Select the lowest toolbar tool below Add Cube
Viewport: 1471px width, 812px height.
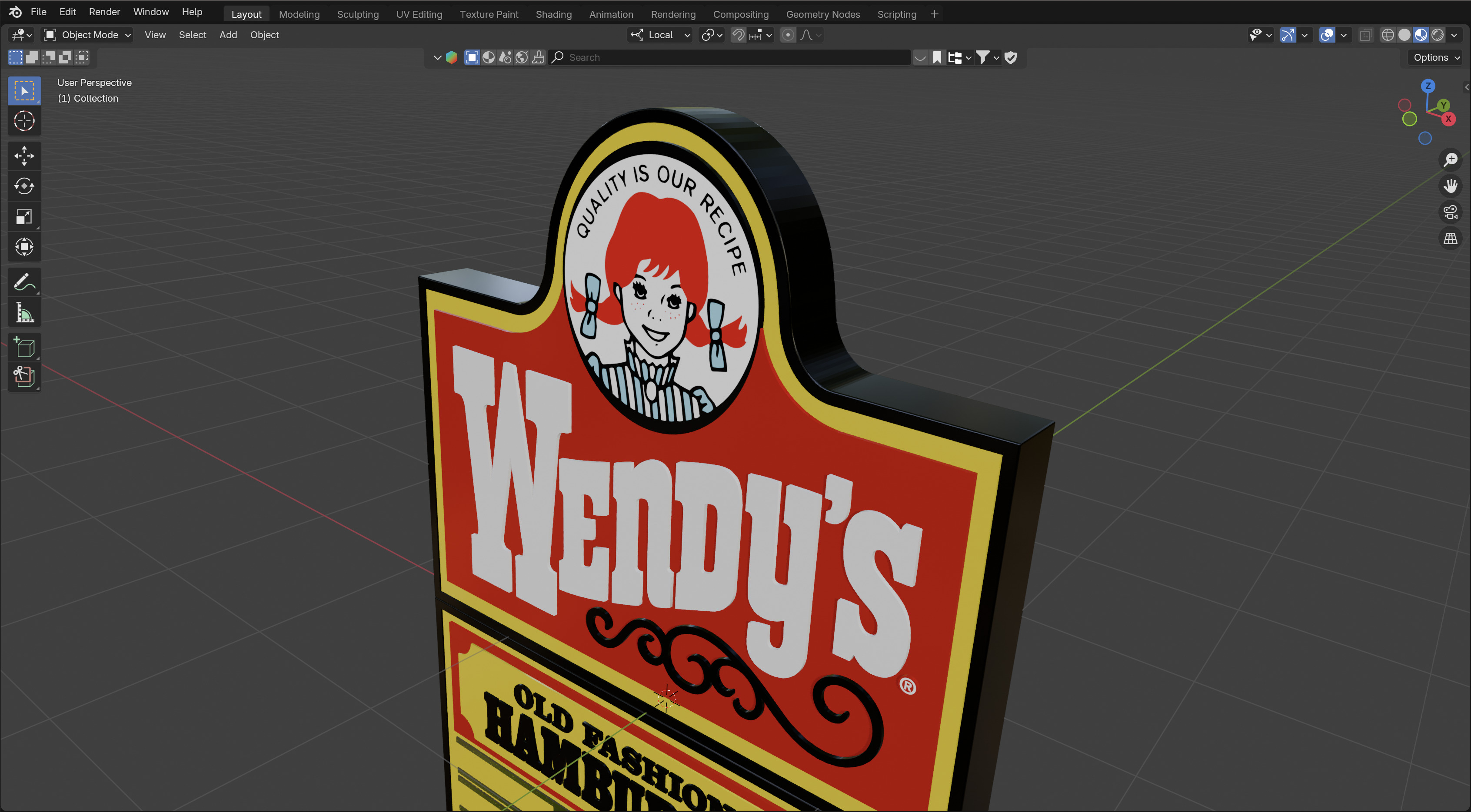click(24, 377)
